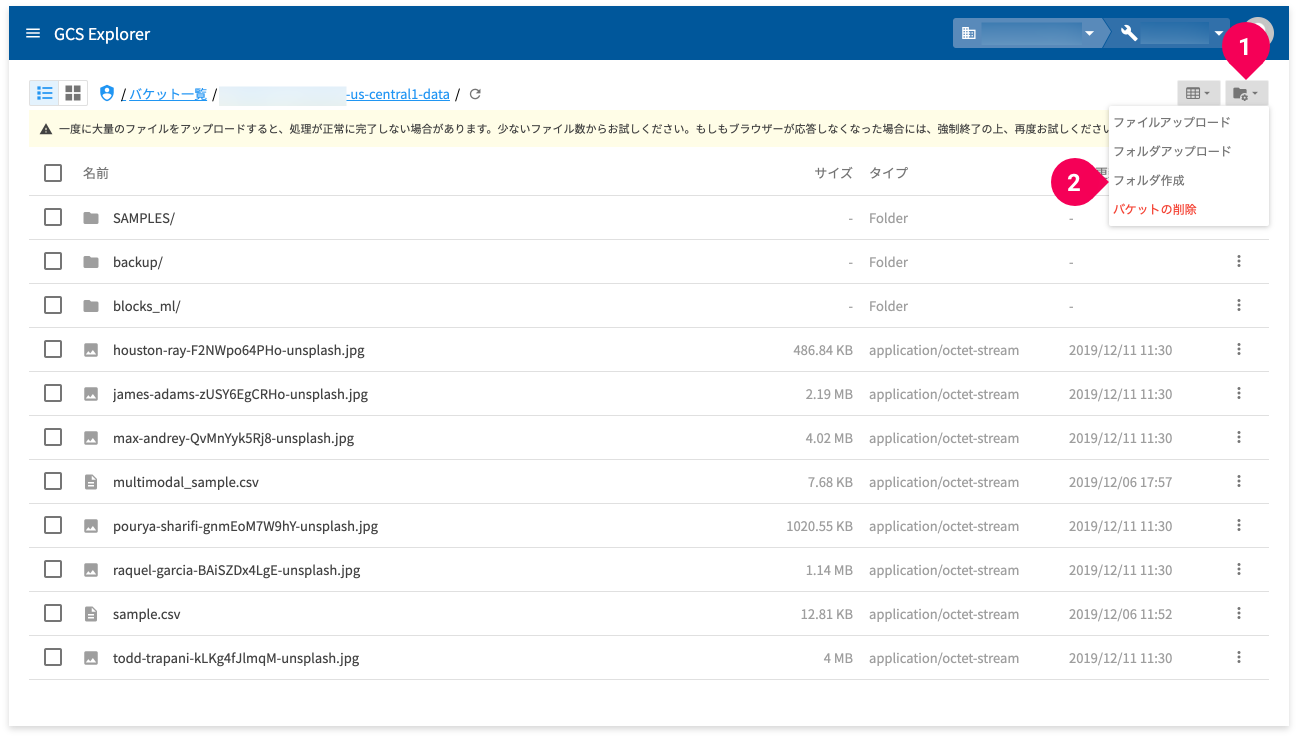
Task: Click image icon for pourya-sharifi file
Action: 91,526
